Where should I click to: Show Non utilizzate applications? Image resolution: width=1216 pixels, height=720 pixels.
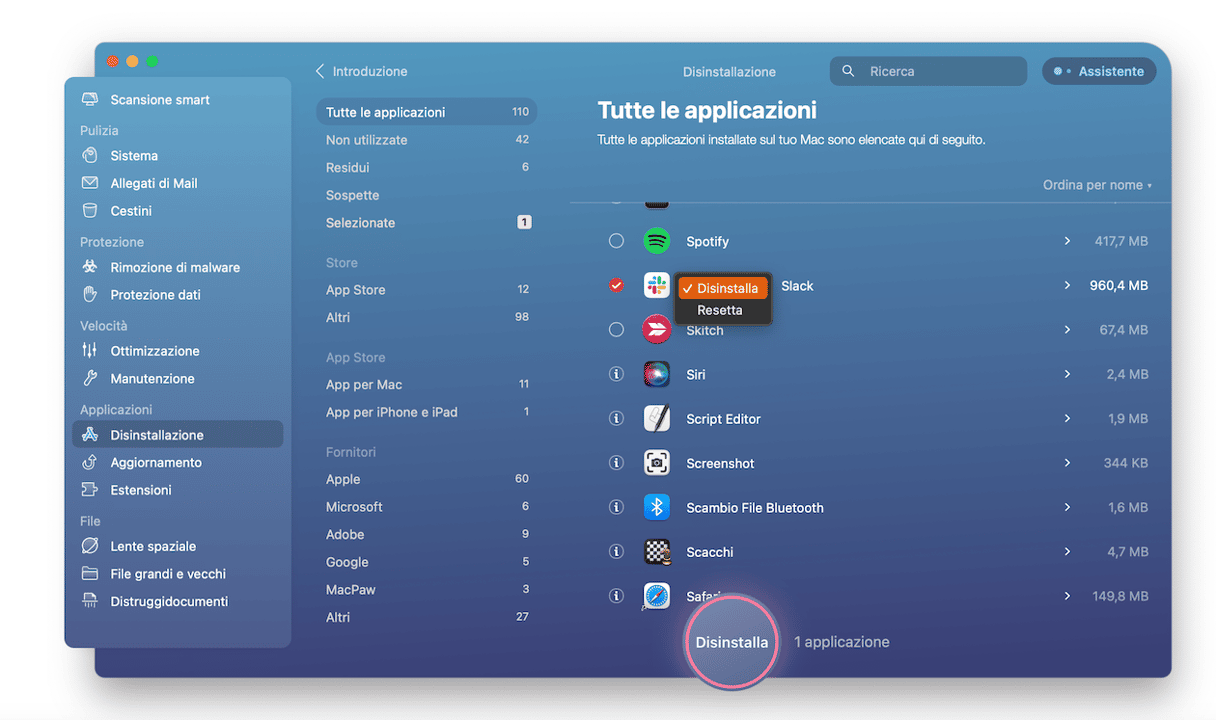tap(427, 140)
